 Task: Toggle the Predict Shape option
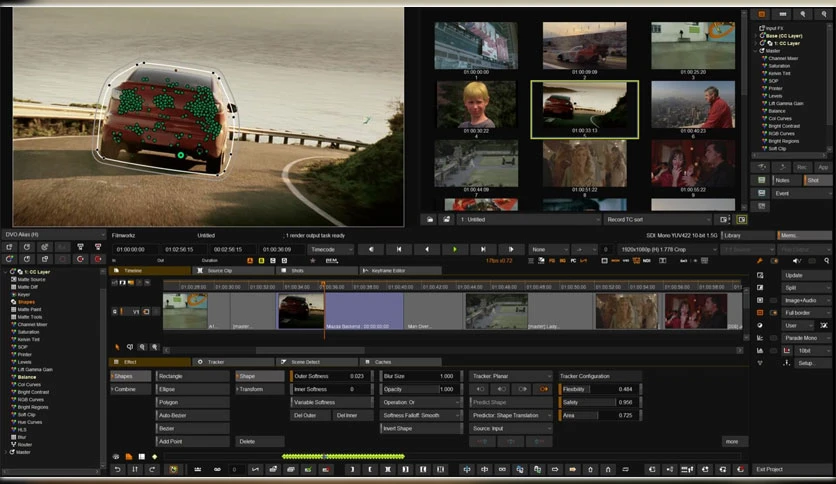[x=510, y=402]
